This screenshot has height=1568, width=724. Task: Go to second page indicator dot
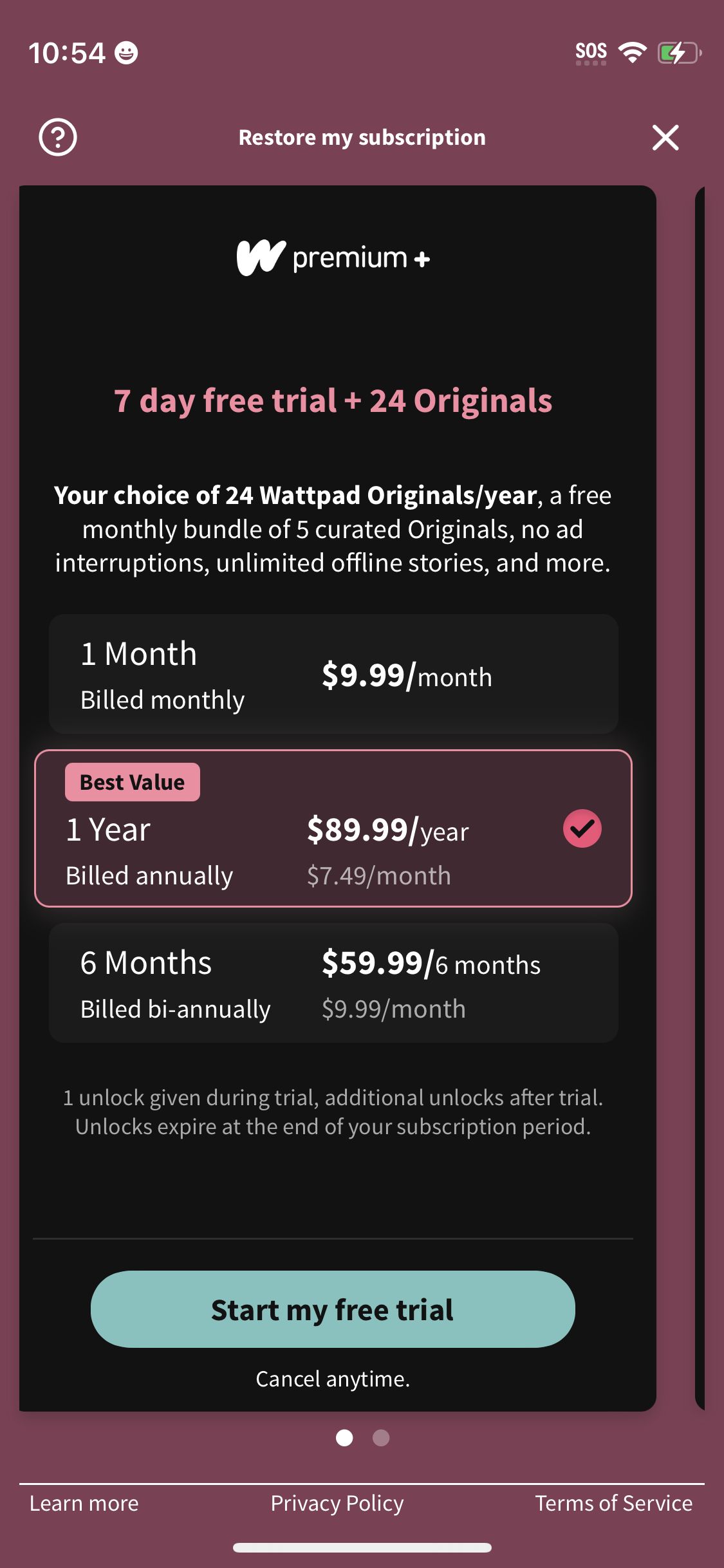click(x=381, y=1437)
